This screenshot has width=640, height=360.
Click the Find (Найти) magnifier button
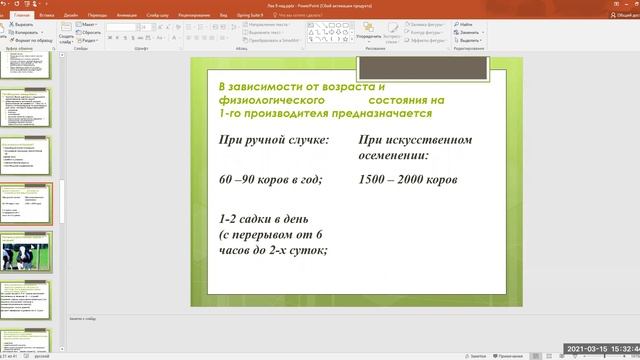(x=463, y=24)
